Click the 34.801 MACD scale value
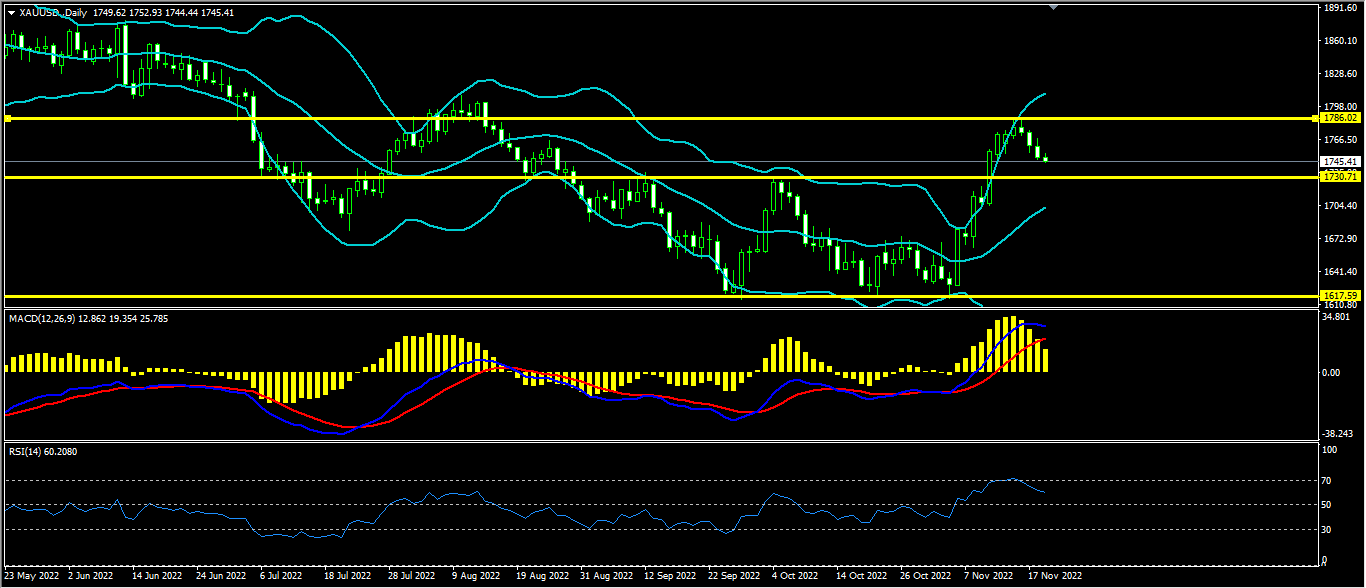Screen dimensions: 1366x588 tap(1336, 317)
